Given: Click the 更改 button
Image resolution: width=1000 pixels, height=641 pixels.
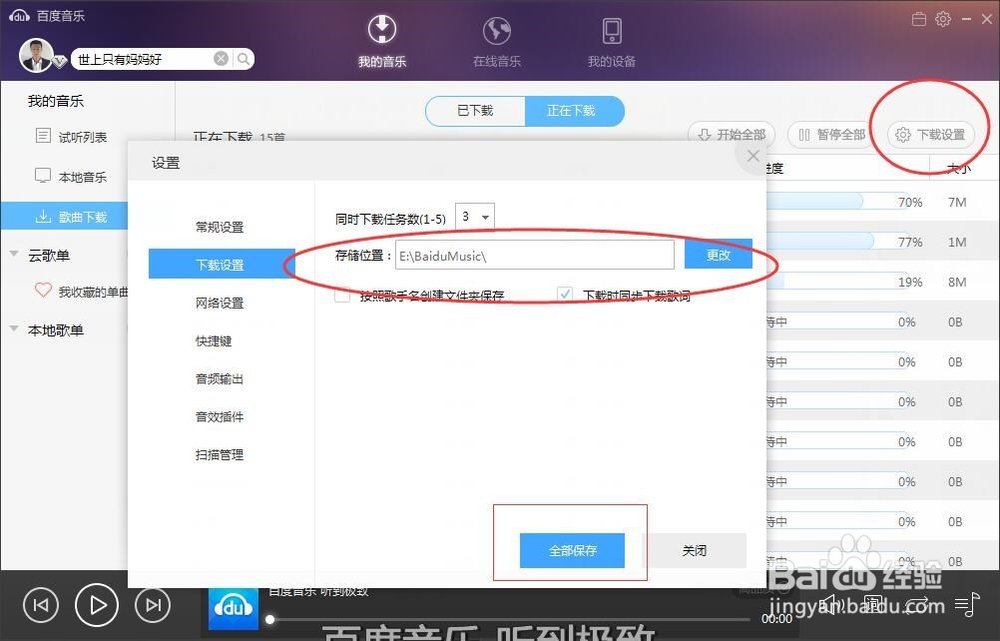Looking at the screenshot, I should click(x=718, y=254).
